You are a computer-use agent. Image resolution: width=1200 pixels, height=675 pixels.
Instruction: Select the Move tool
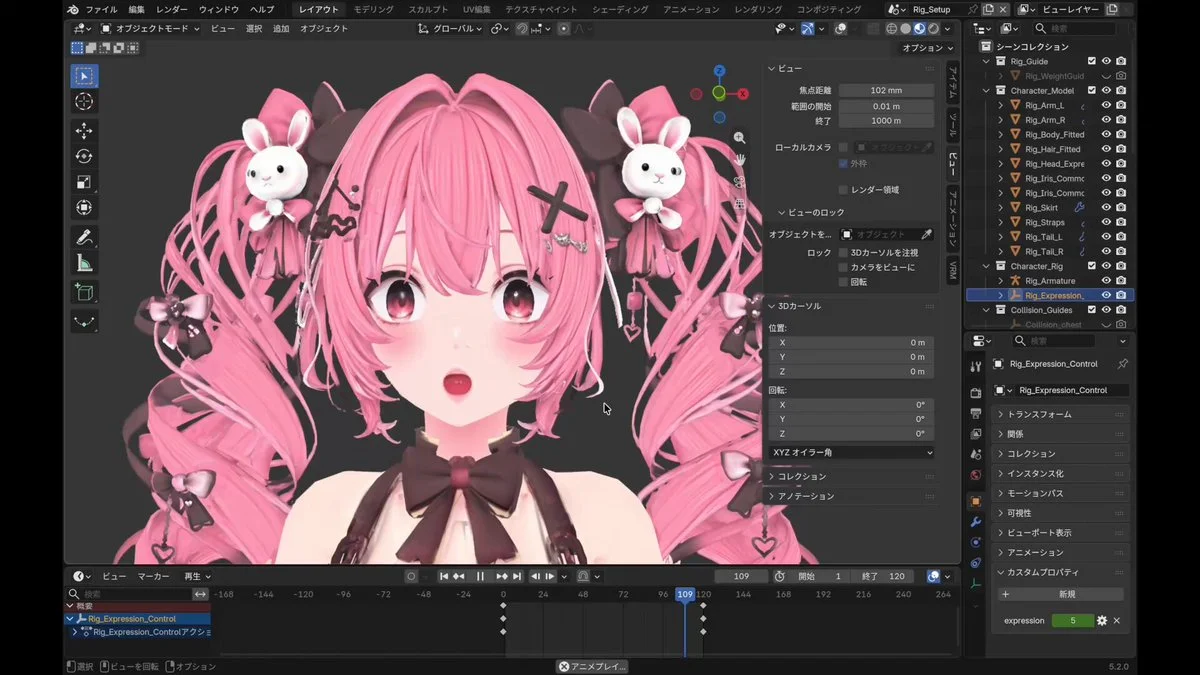click(84, 131)
